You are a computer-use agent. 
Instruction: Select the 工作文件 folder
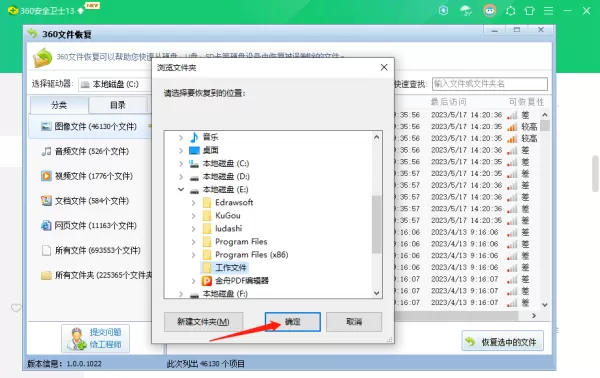[x=230, y=267]
